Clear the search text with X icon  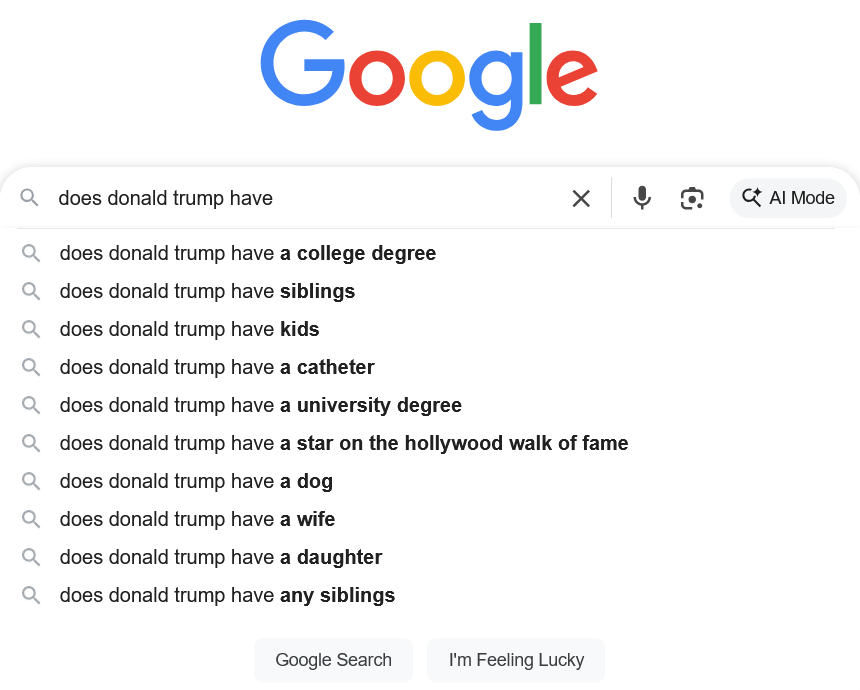[581, 198]
